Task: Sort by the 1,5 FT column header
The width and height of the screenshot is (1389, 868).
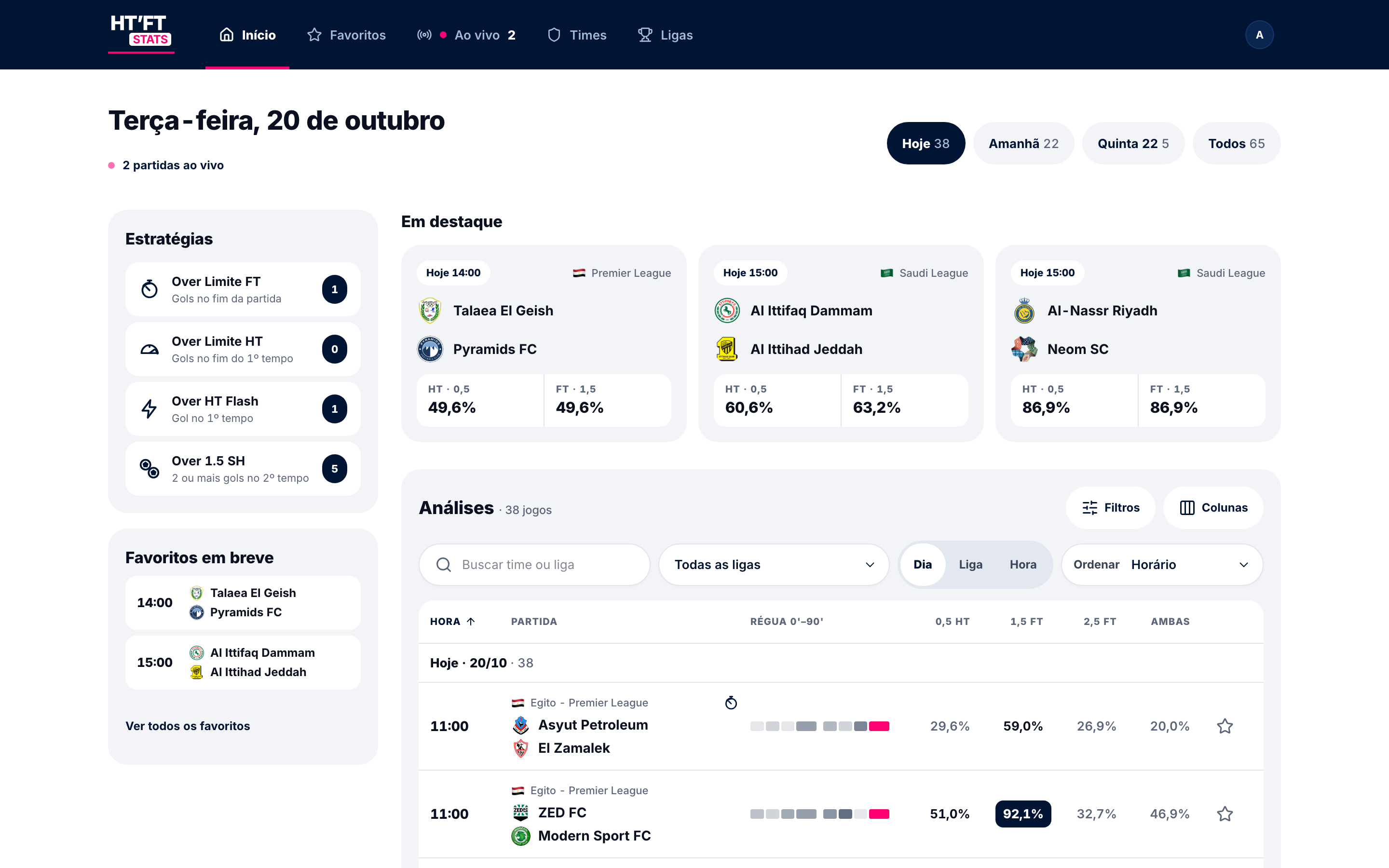Action: coord(1026,621)
